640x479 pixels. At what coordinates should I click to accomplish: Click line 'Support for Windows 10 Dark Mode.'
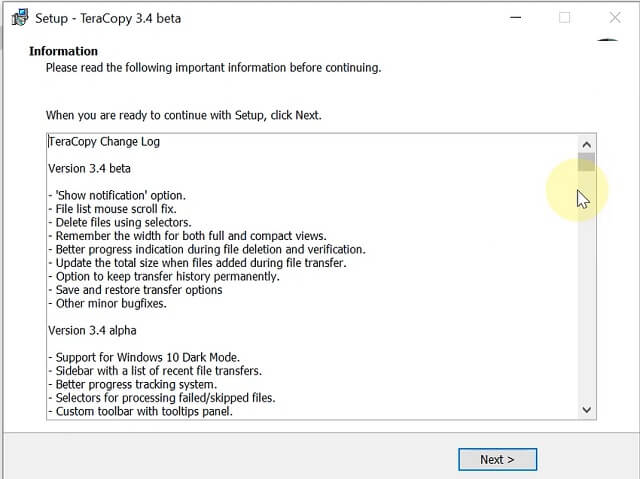click(144, 357)
